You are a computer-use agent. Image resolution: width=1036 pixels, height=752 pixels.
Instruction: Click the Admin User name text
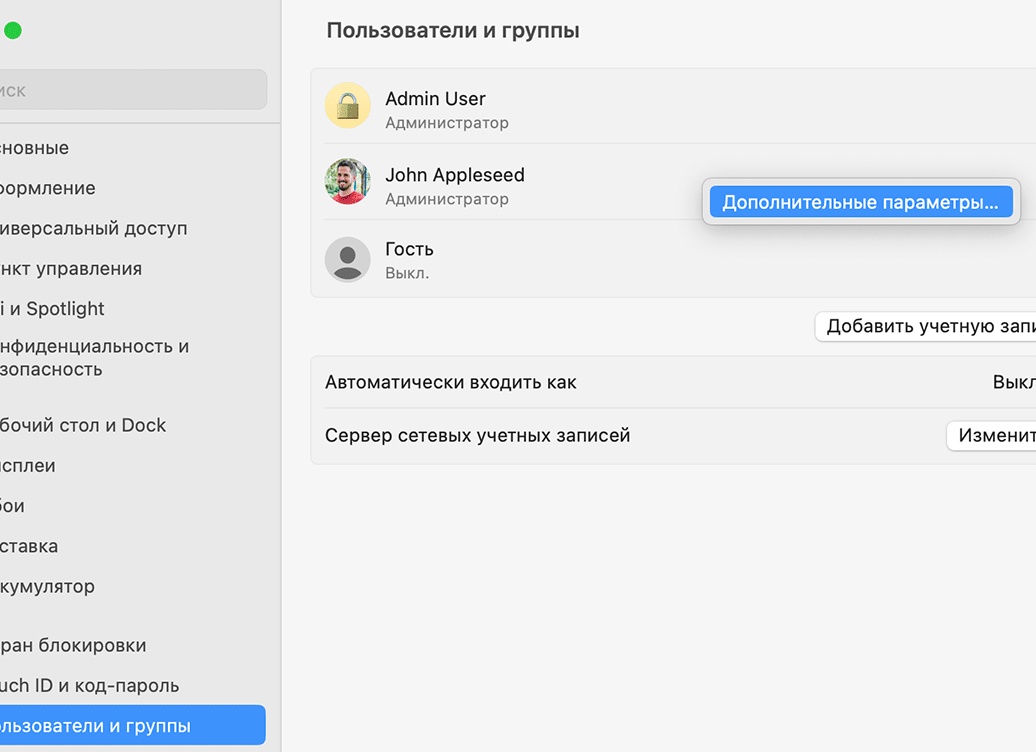tap(435, 98)
